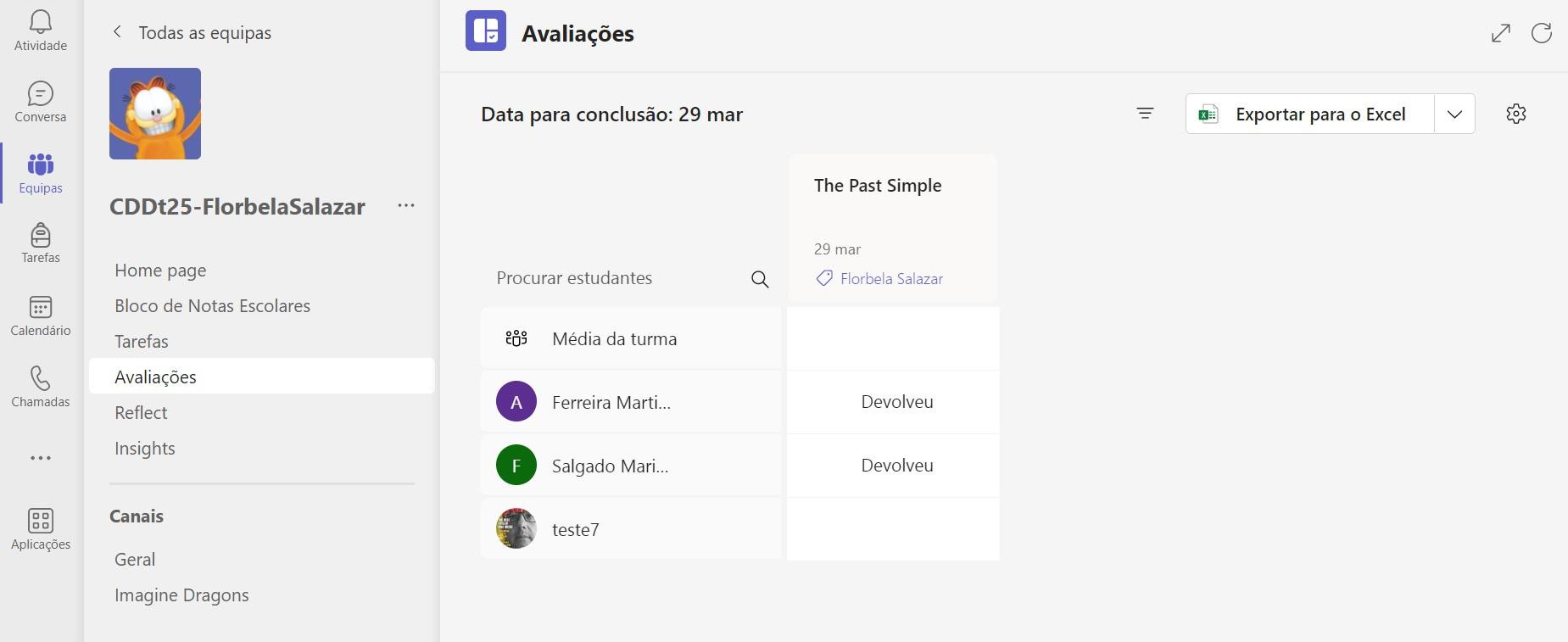Open the Imagine Dragons channel
1568x642 pixels.
pos(181,595)
